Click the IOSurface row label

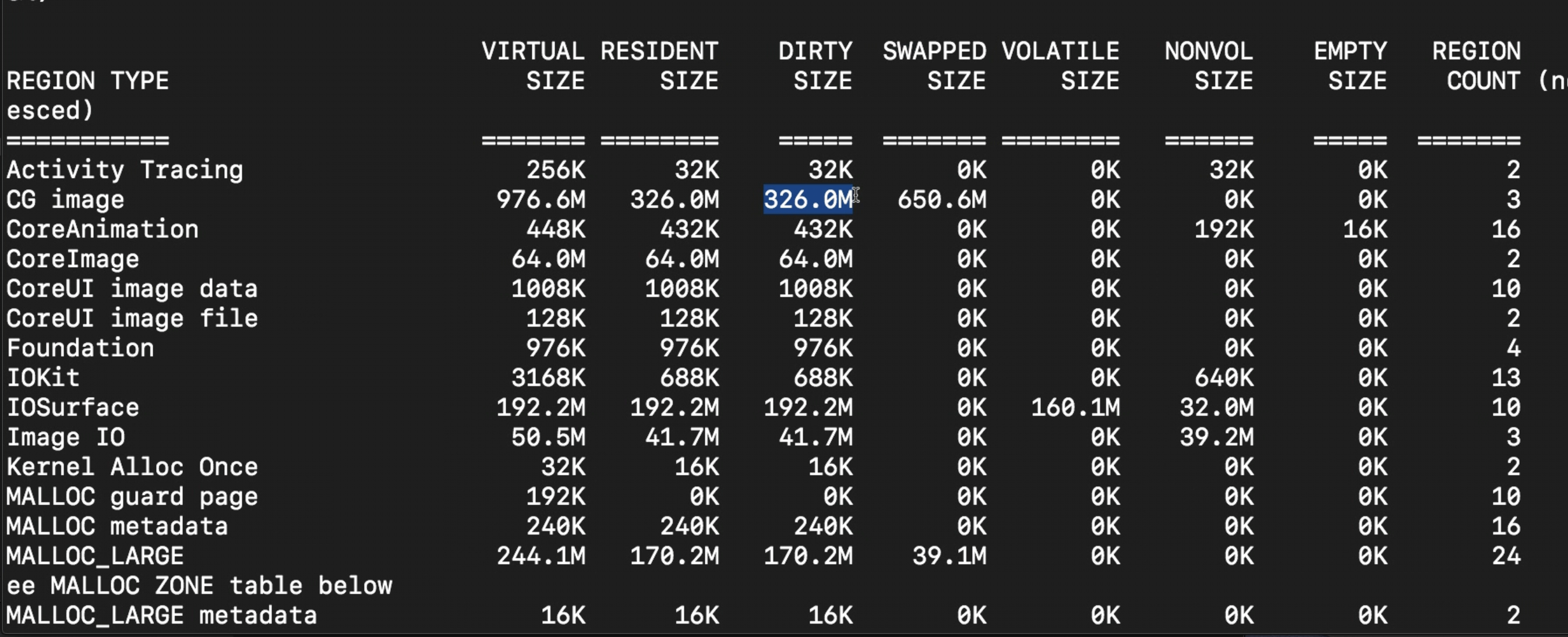72,408
